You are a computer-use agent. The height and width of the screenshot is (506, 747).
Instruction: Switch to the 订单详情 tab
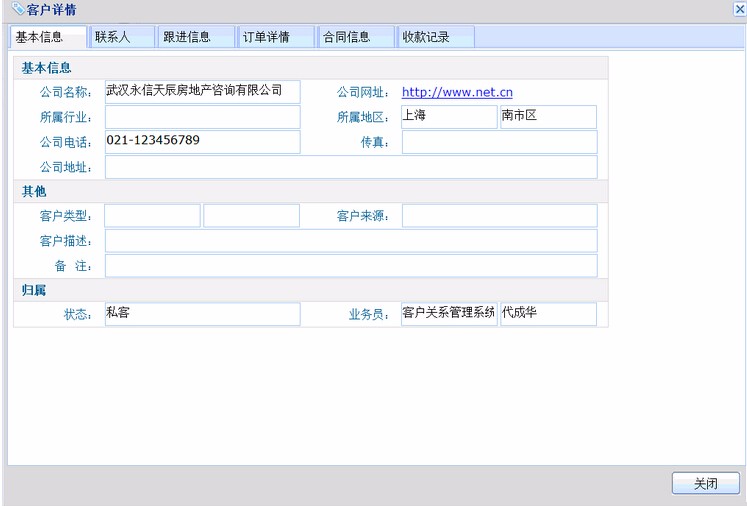pyautogui.click(x=276, y=37)
